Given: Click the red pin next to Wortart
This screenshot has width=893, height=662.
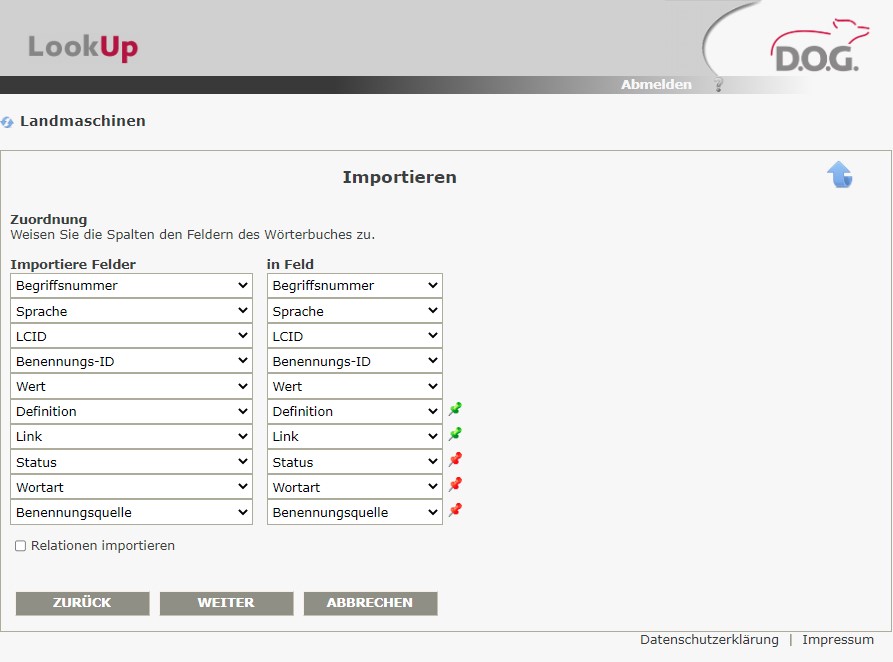Looking at the screenshot, I should 455,485.
